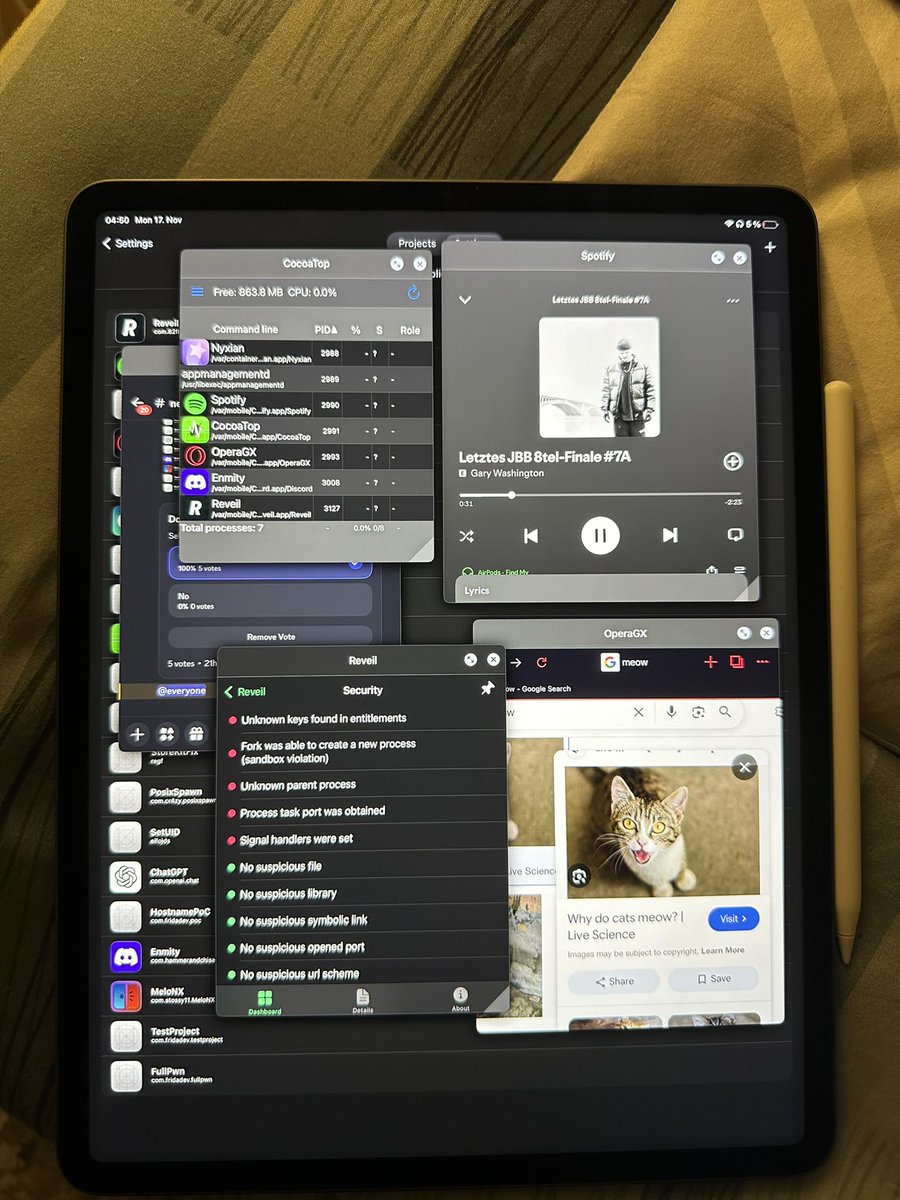Search the cat image with lens icon
This screenshot has height=1200, width=900.
coord(579,876)
